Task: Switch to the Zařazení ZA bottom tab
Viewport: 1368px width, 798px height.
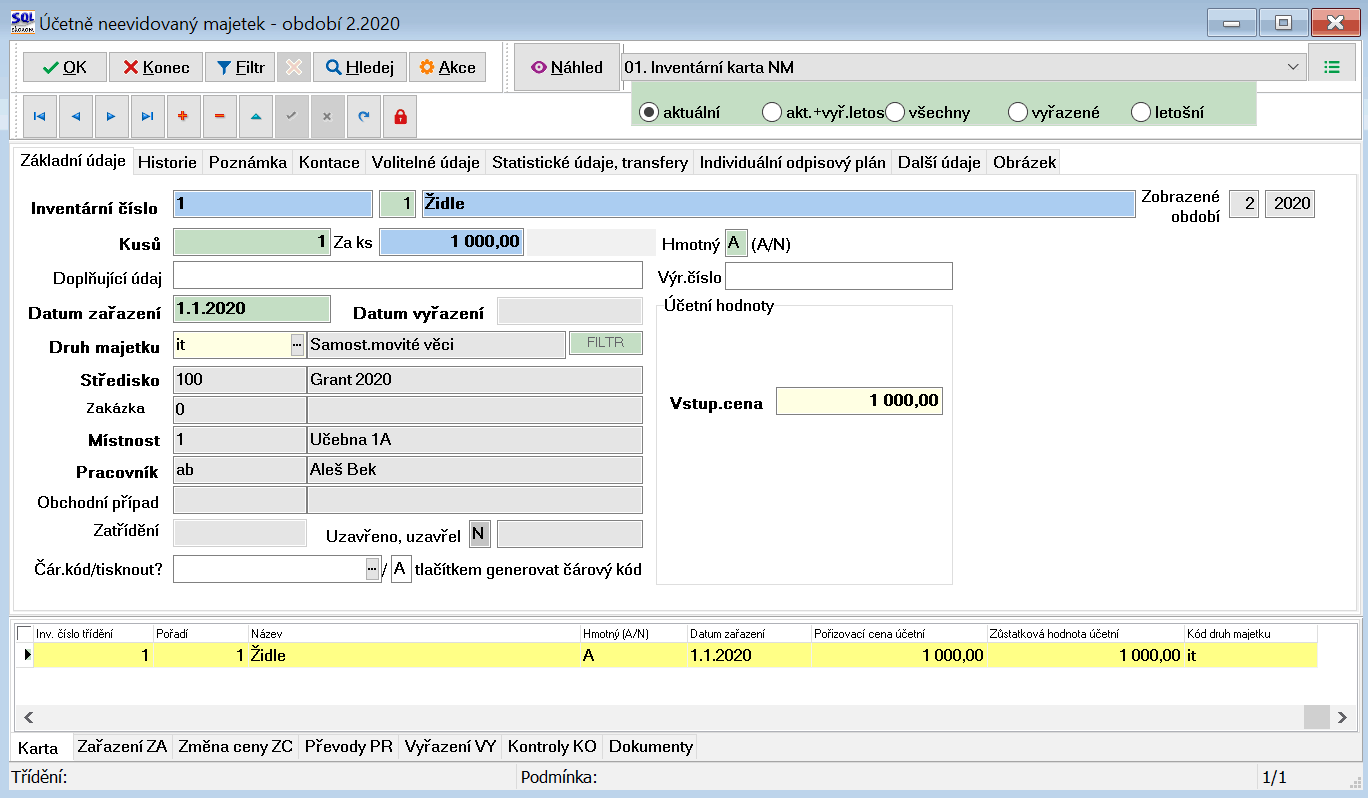Action: [x=122, y=746]
